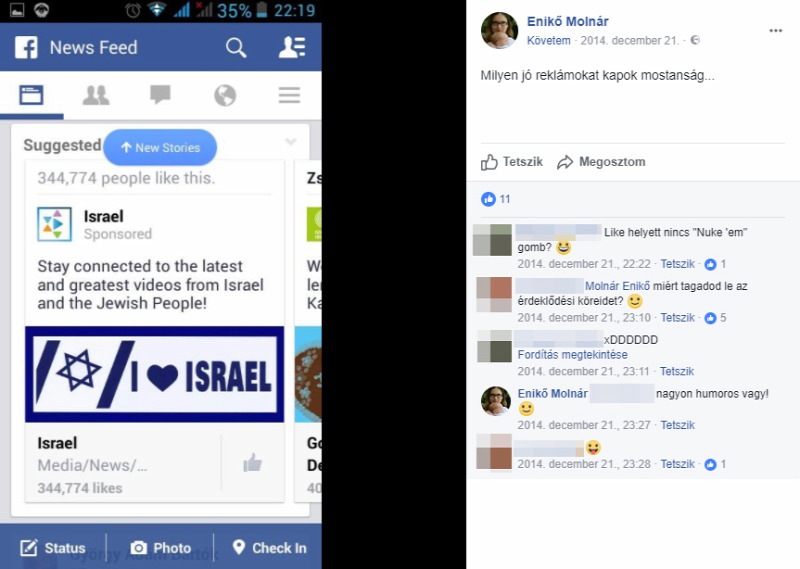Image resolution: width=800 pixels, height=569 pixels.
Task: Open the hamburger menu icon
Action: pos(289,95)
